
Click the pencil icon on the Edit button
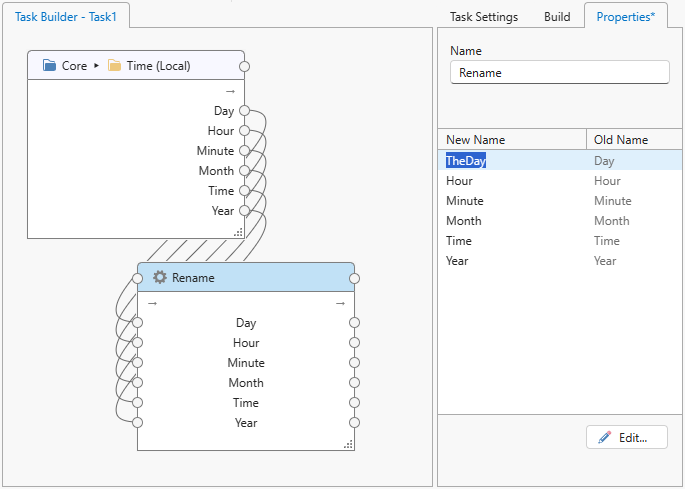pyautogui.click(x=604, y=437)
